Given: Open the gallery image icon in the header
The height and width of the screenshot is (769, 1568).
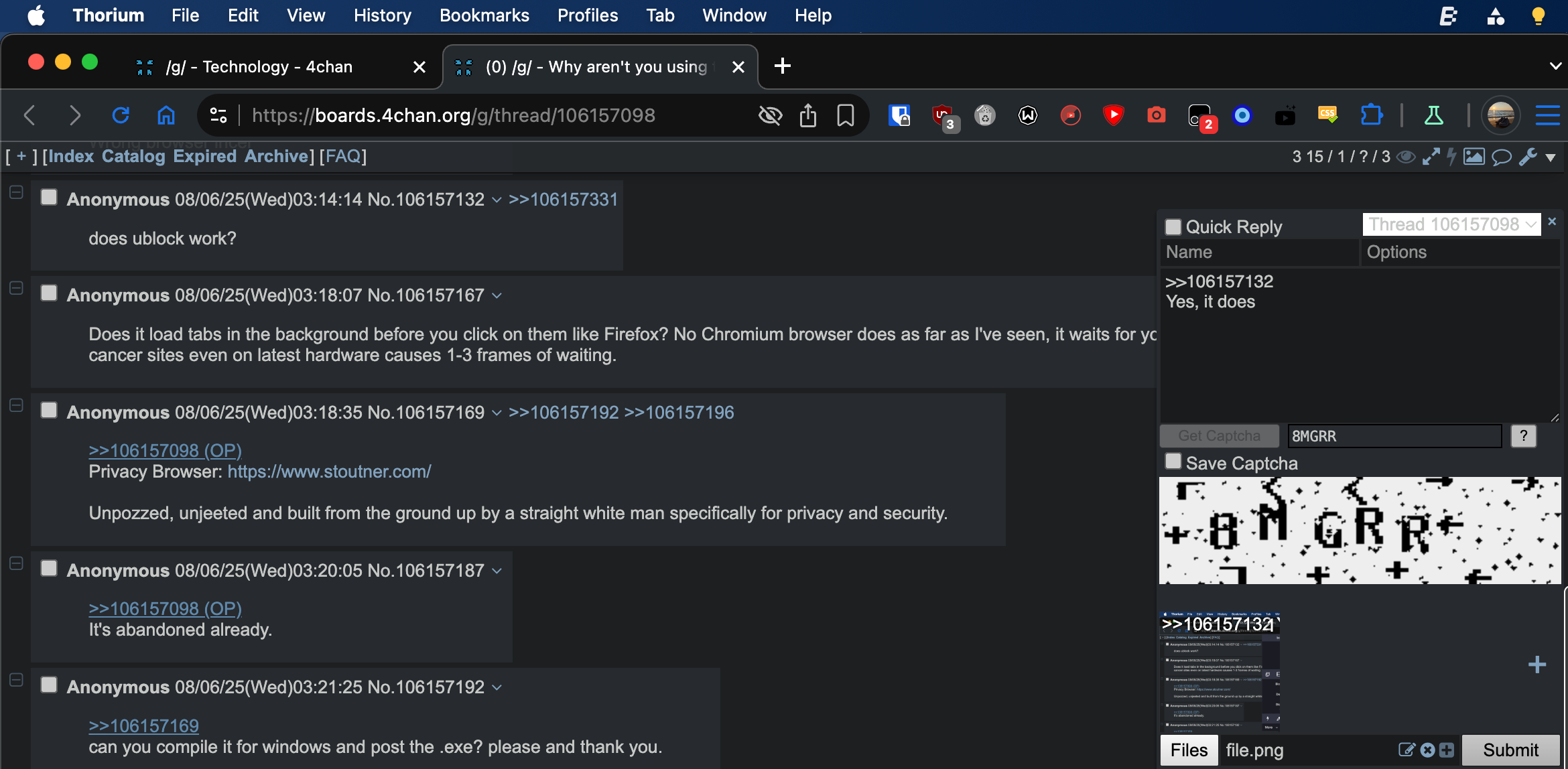Looking at the screenshot, I should click(1474, 157).
